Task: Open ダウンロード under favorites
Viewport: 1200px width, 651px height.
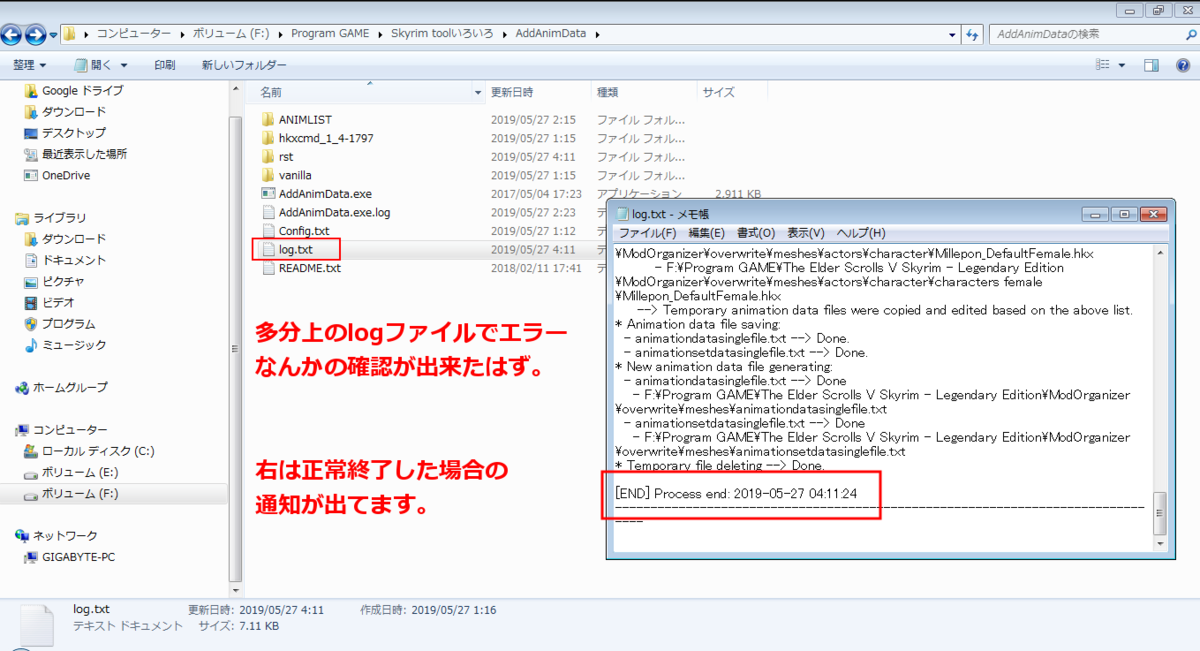Action: (64, 112)
